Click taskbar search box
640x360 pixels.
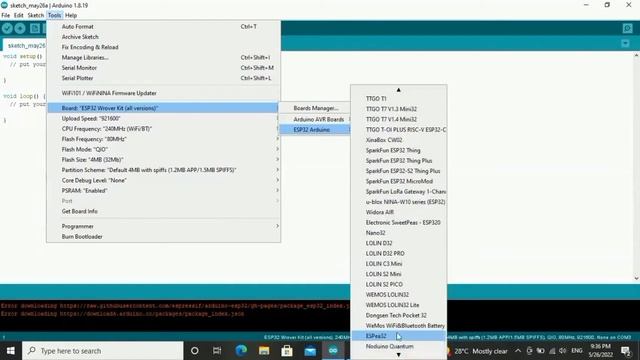pos(102,351)
